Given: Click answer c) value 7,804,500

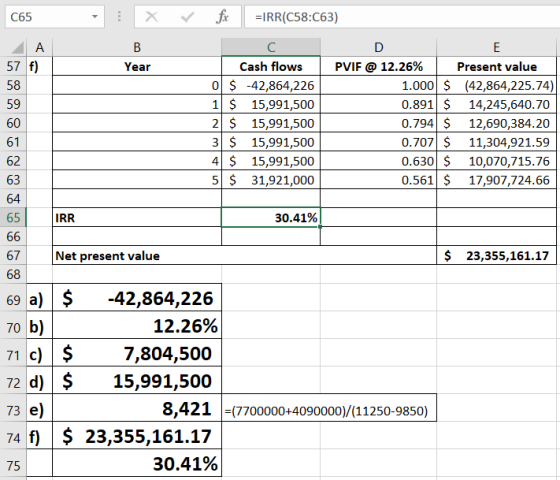Looking at the screenshot, I should click(x=137, y=353).
